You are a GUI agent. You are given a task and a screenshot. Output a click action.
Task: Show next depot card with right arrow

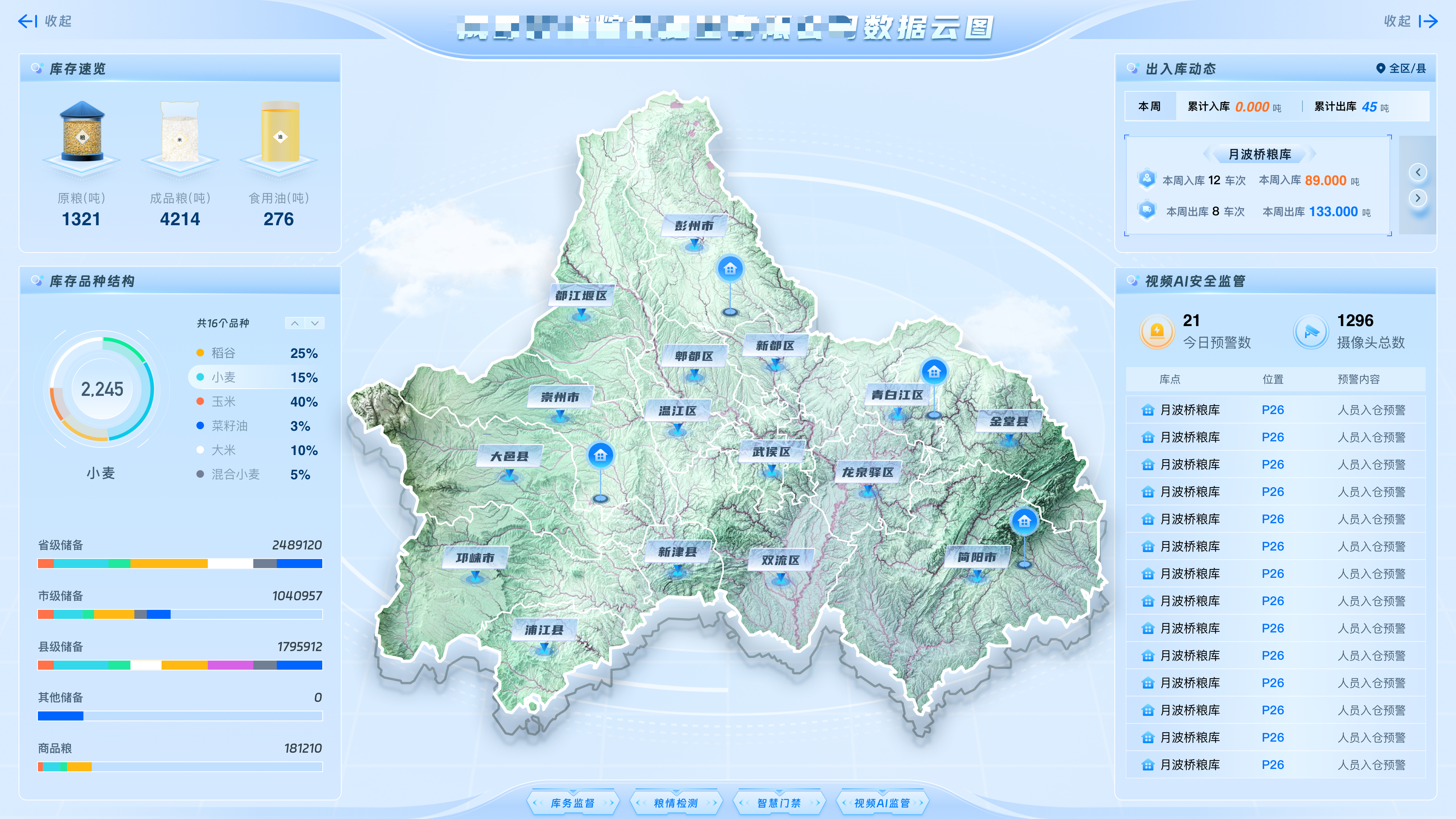coord(1418,198)
